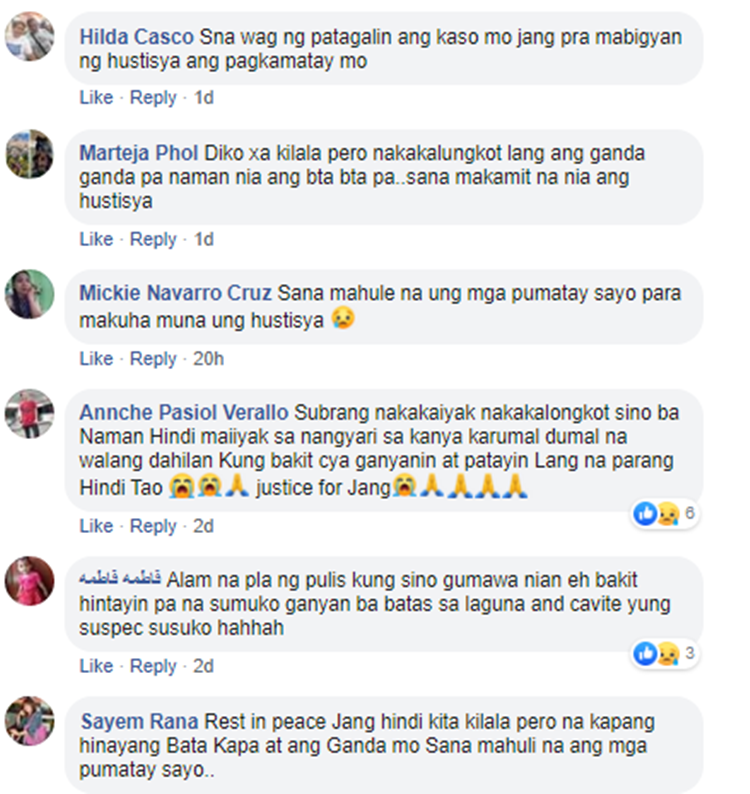
Task: View the 3 reactions on police comment
Action: pyautogui.click(x=665, y=653)
